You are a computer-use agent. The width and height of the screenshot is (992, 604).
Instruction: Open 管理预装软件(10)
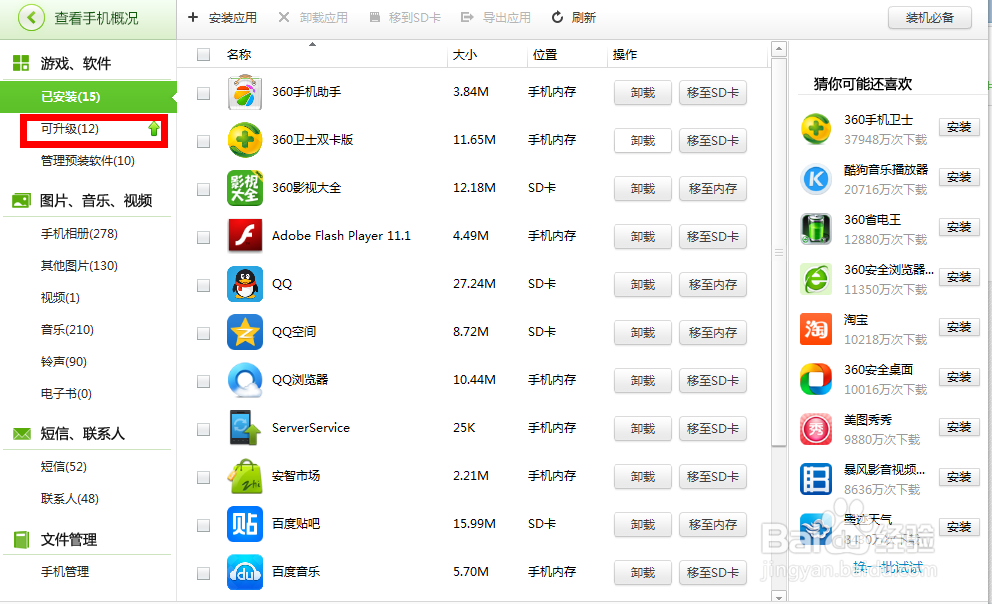point(88,161)
